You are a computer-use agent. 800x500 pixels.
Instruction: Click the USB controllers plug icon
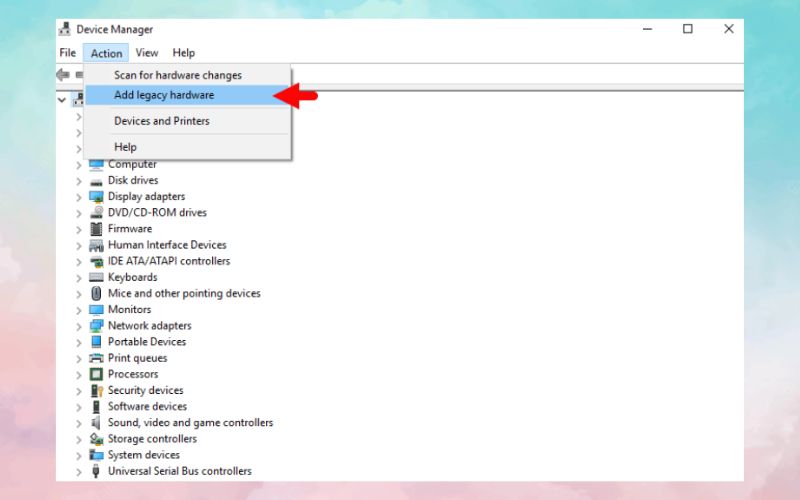coord(96,471)
